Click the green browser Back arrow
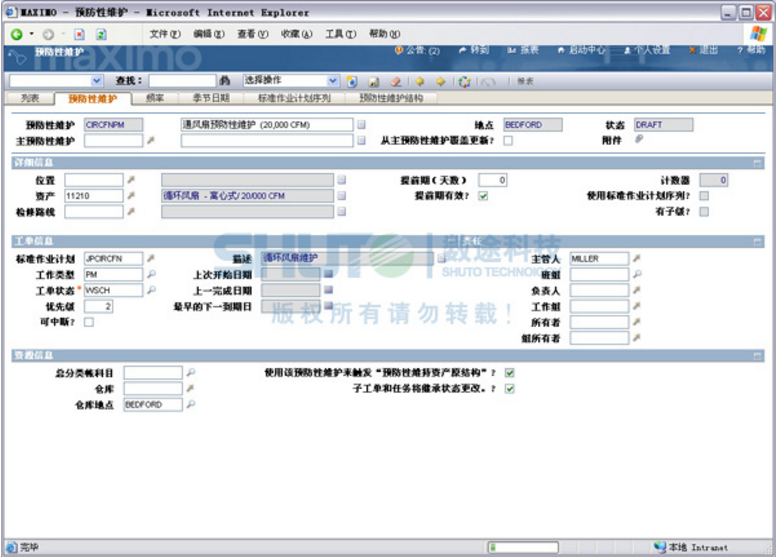The height and width of the screenshot is (557, 777). pos(17,34)
